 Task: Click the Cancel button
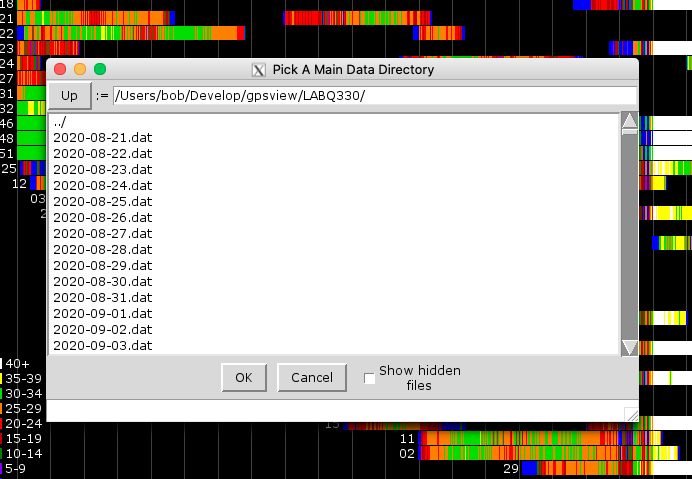312,377
